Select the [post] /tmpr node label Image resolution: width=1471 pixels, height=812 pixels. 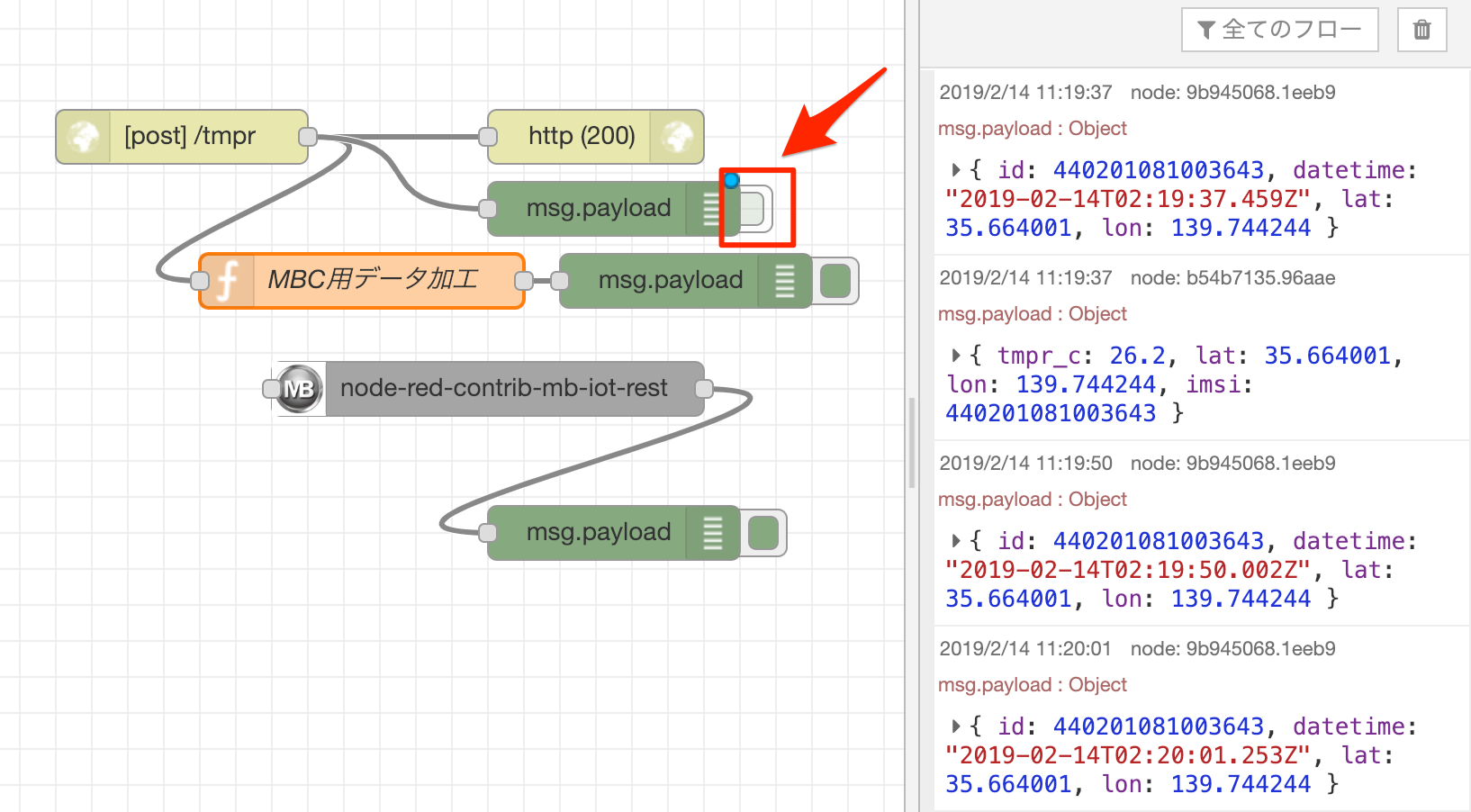[x=190, y=136]
